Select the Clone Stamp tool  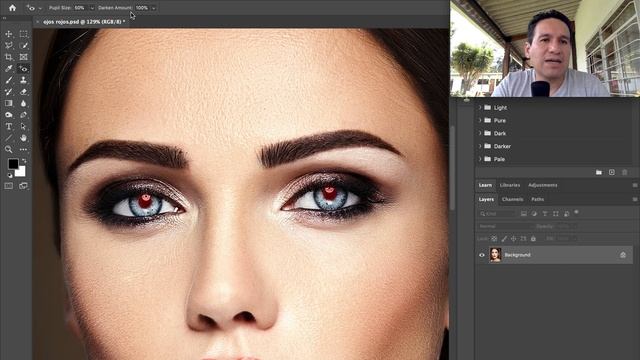click(24, 80)
